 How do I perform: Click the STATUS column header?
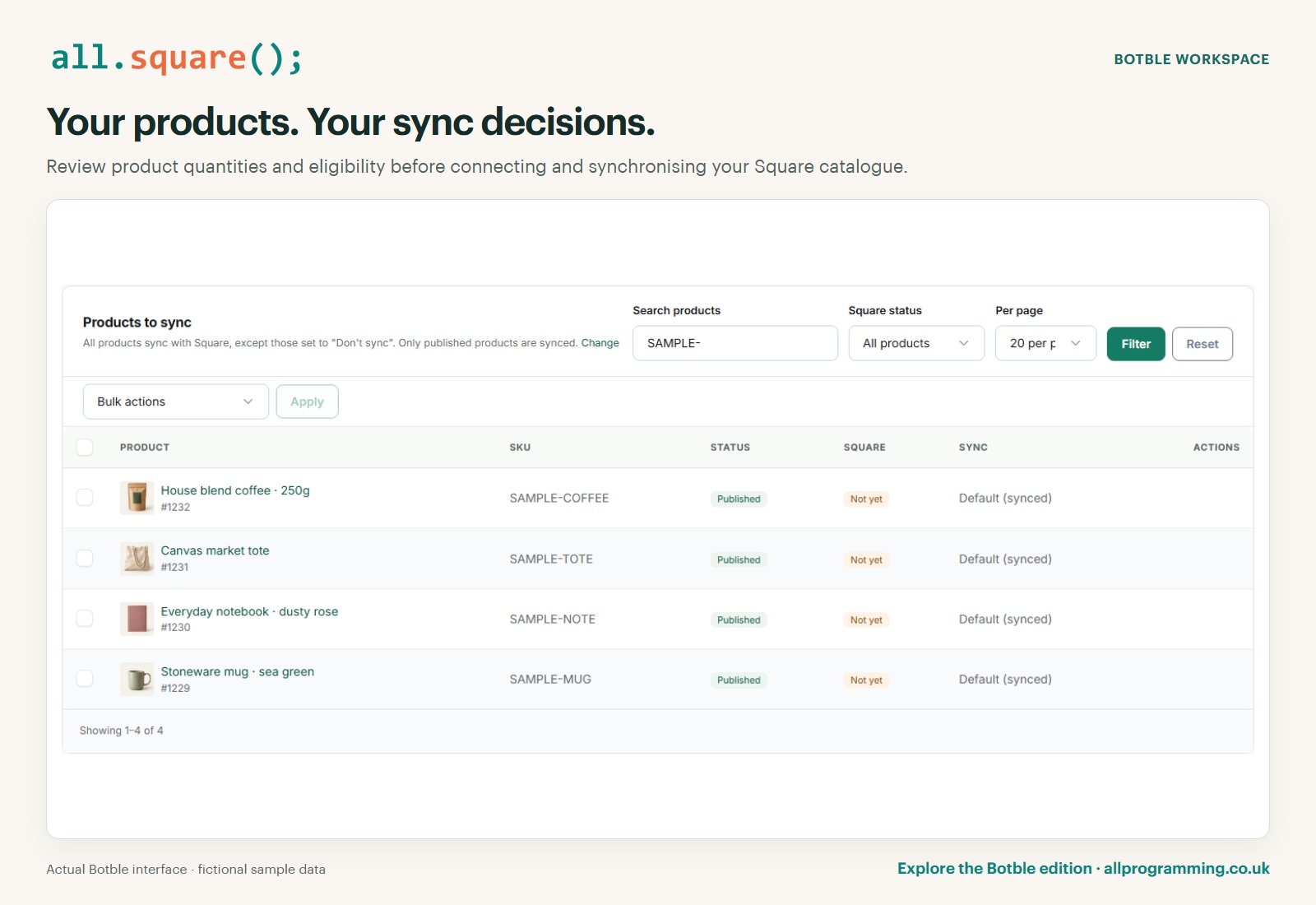point(730,448)
